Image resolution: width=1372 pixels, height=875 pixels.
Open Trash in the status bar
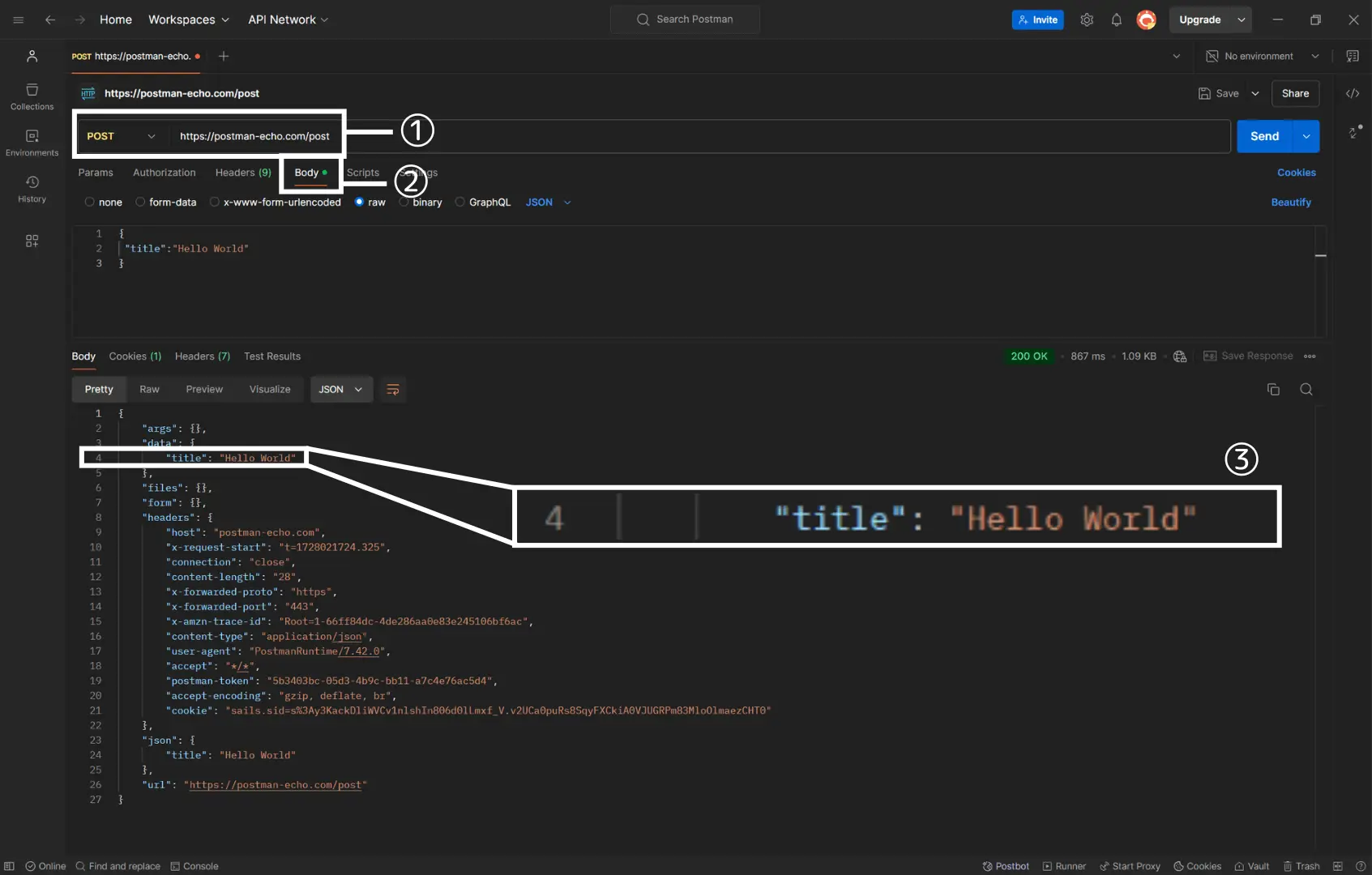pyautogui.click(x=1301, y=866)
